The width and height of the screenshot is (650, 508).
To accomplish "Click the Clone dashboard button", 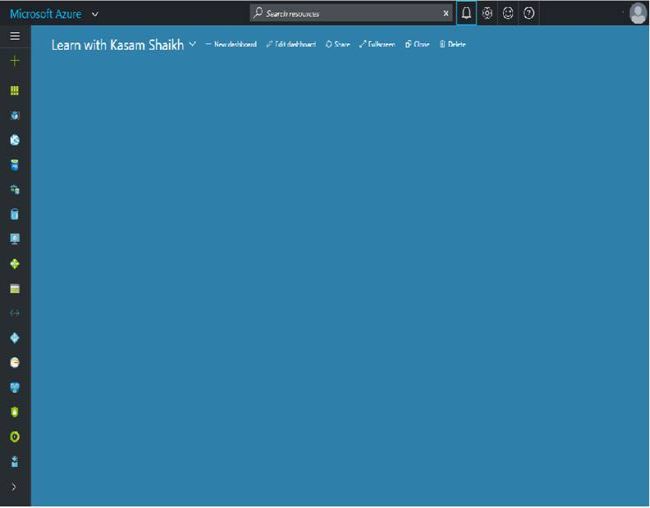I will (x=417, y=44).
